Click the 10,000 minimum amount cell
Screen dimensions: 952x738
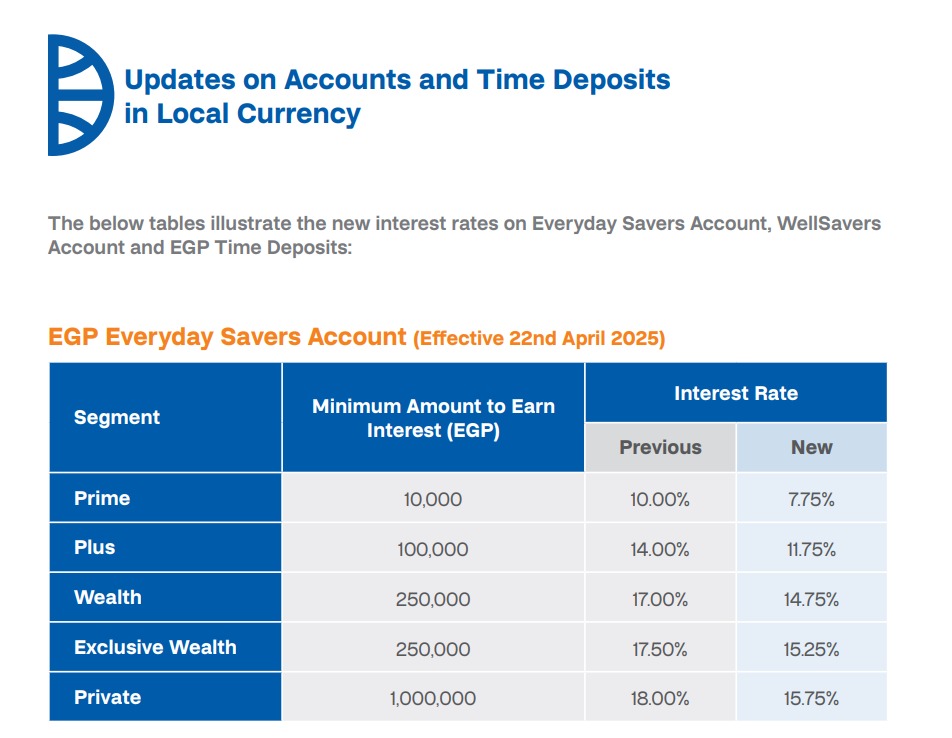[433, 499]
